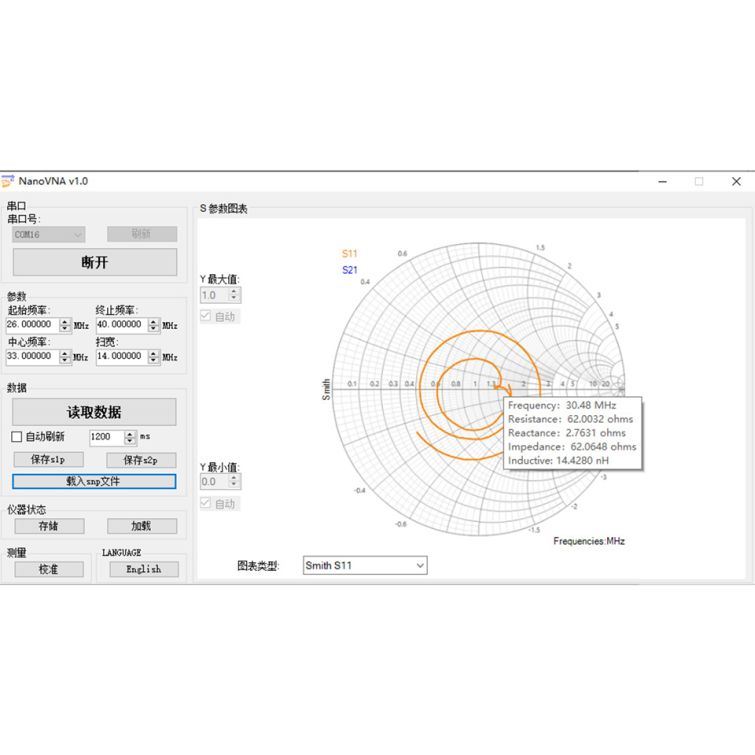Minimize the NanoVNA window

coord(663,182)
